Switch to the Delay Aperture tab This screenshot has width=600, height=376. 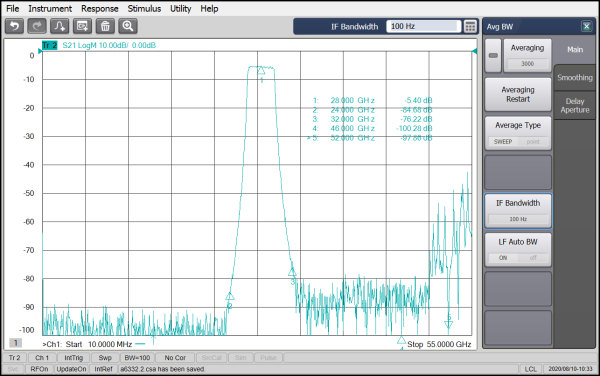(575, 106)
